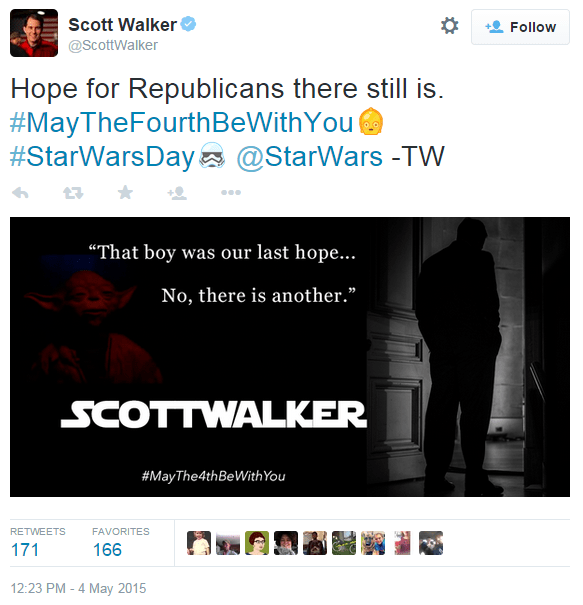The height and width of the screenshot is (605, 583).
Task: Open the 12:23 PM - 4 May 2015 timestamp
Action: (x=78, y=588)
